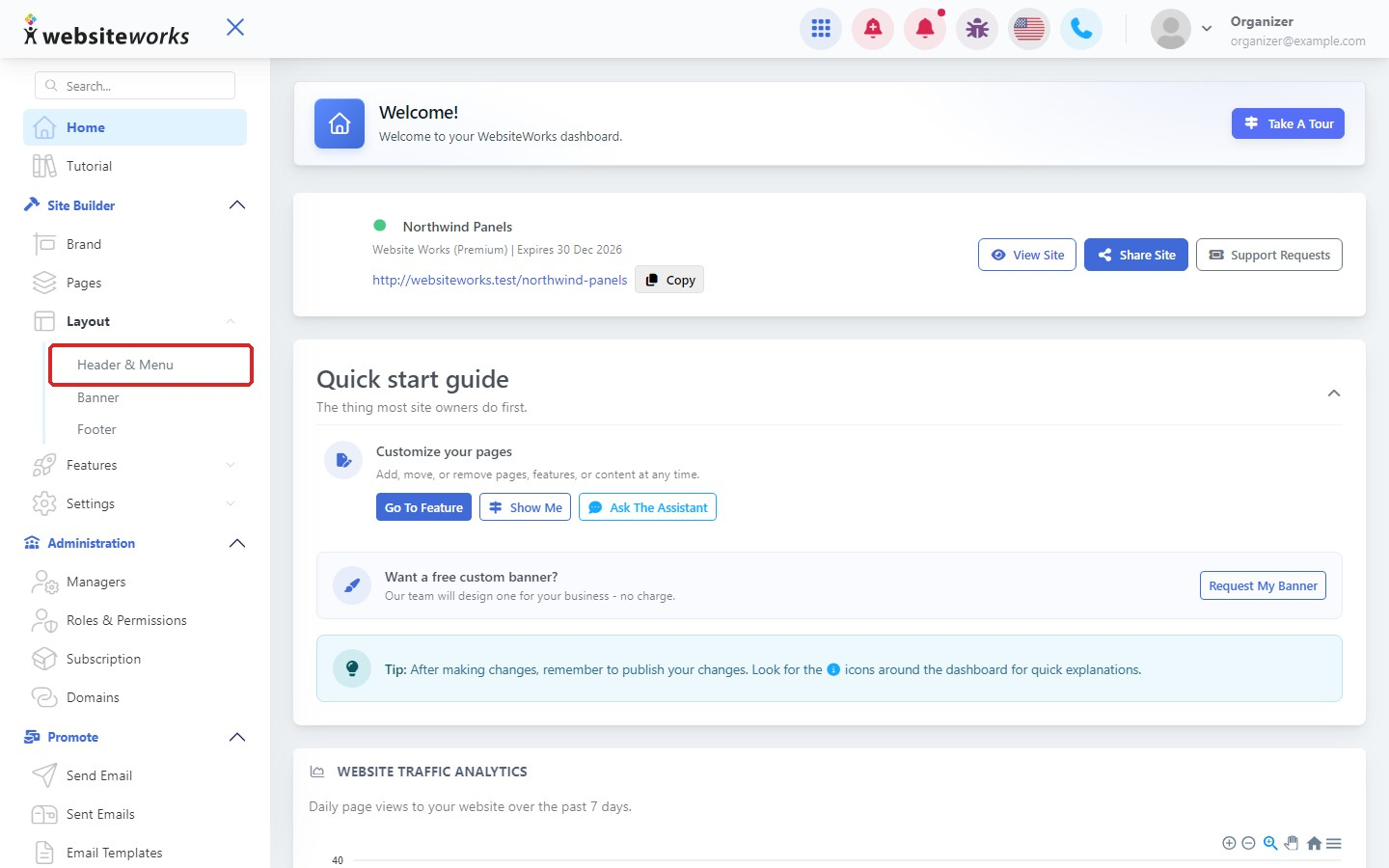Open the chart hamburger menu
The width and height of the screenshot is (1389, 868).
tap(1334, 843)
